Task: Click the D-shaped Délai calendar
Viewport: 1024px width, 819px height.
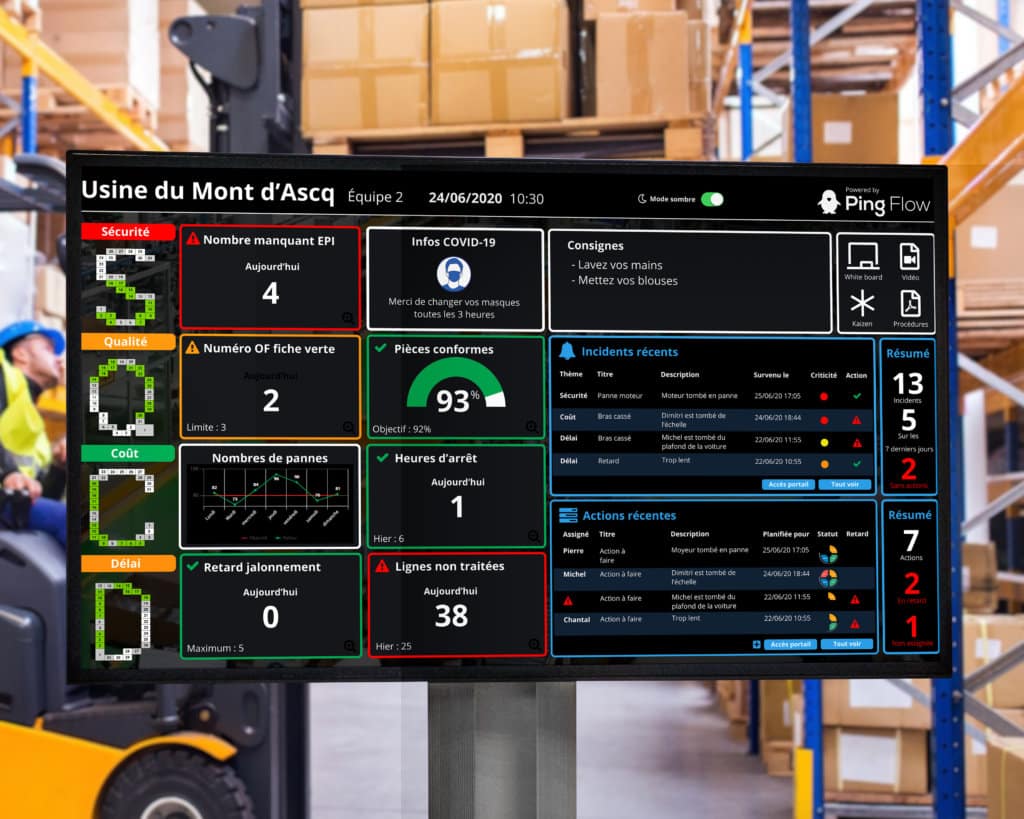Action: tap(123, 620)
